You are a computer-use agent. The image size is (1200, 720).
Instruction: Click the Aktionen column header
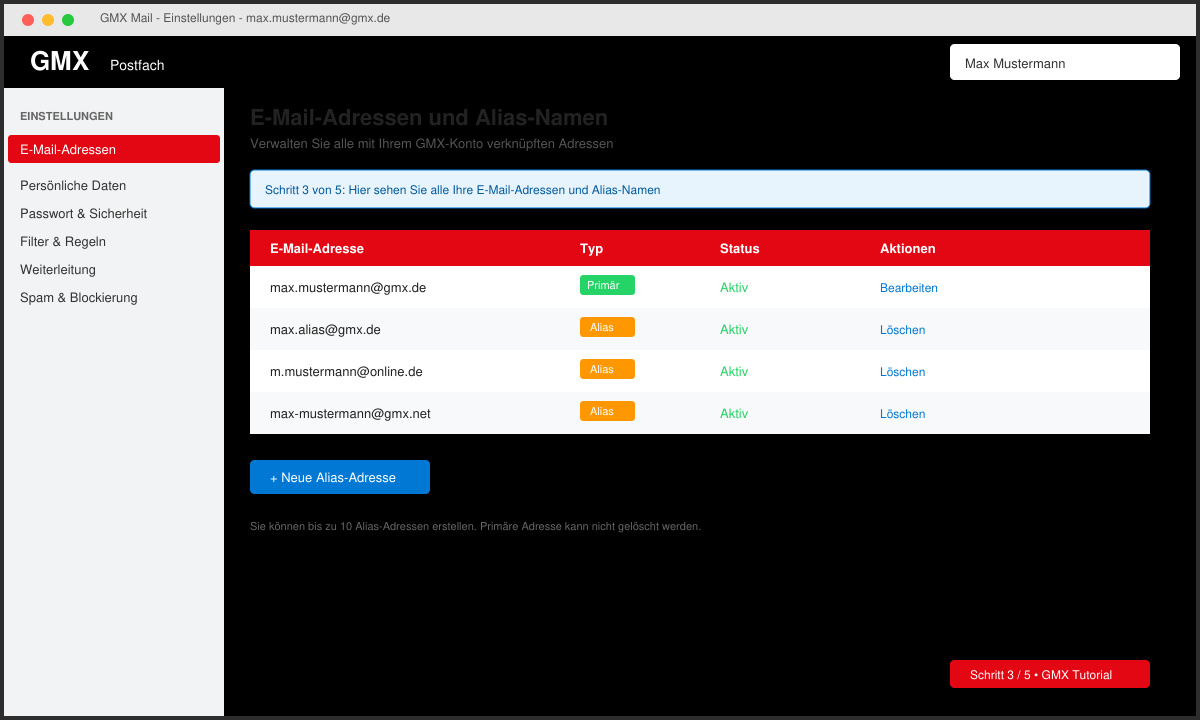pyautogui.click(x=908, y=248)
